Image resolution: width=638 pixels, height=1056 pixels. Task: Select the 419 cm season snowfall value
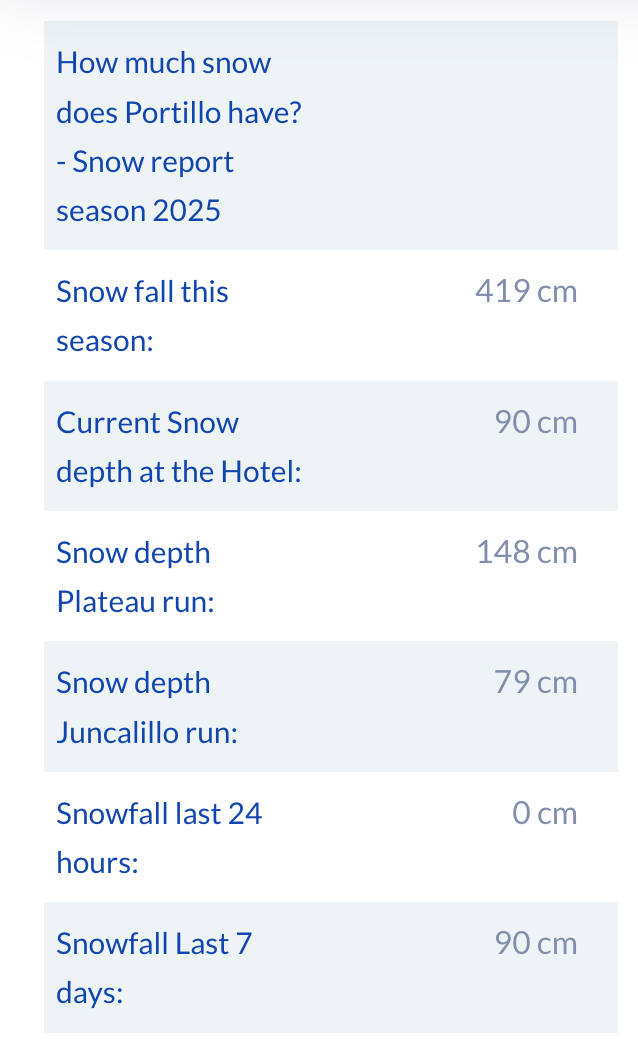(526, 292)
